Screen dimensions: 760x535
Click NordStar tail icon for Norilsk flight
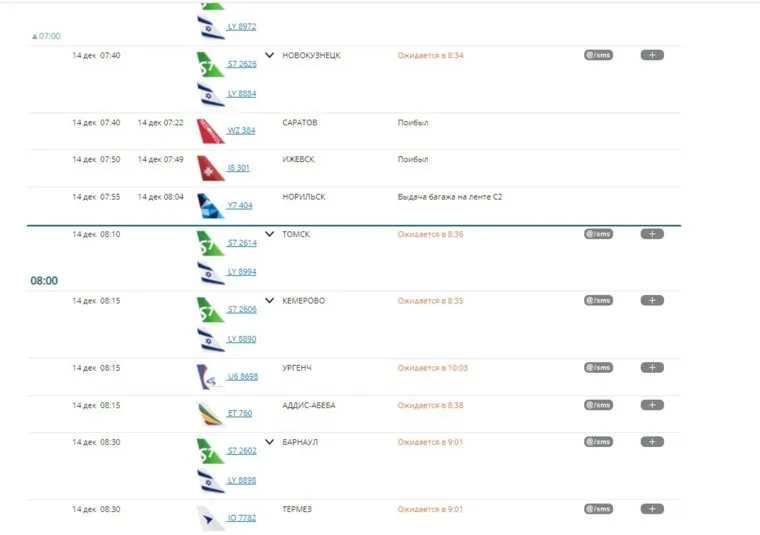pos(210,205)
